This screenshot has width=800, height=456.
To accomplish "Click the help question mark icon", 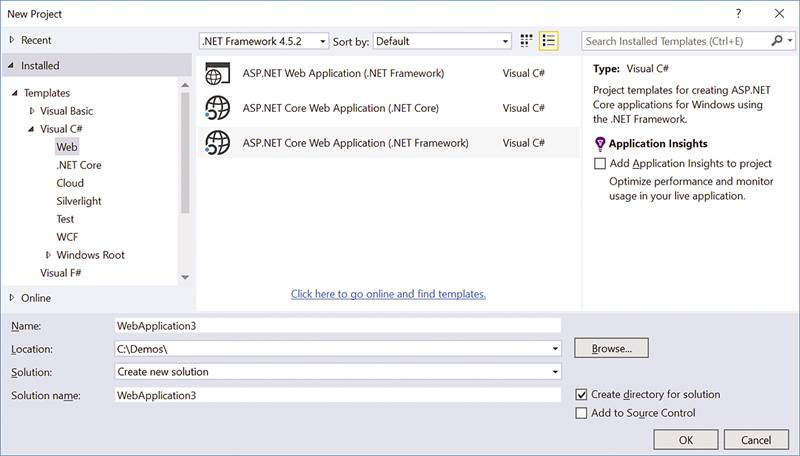I will [x=739, y=13].
